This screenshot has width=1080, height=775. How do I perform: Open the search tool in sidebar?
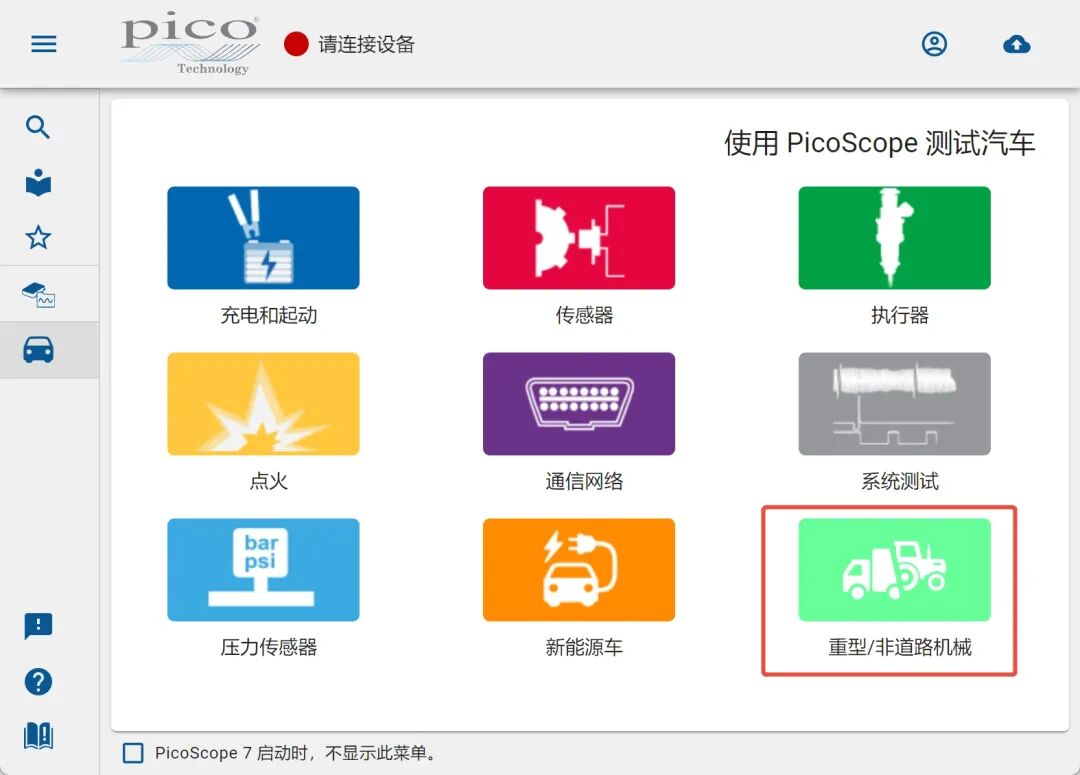[x=38, y=127]
